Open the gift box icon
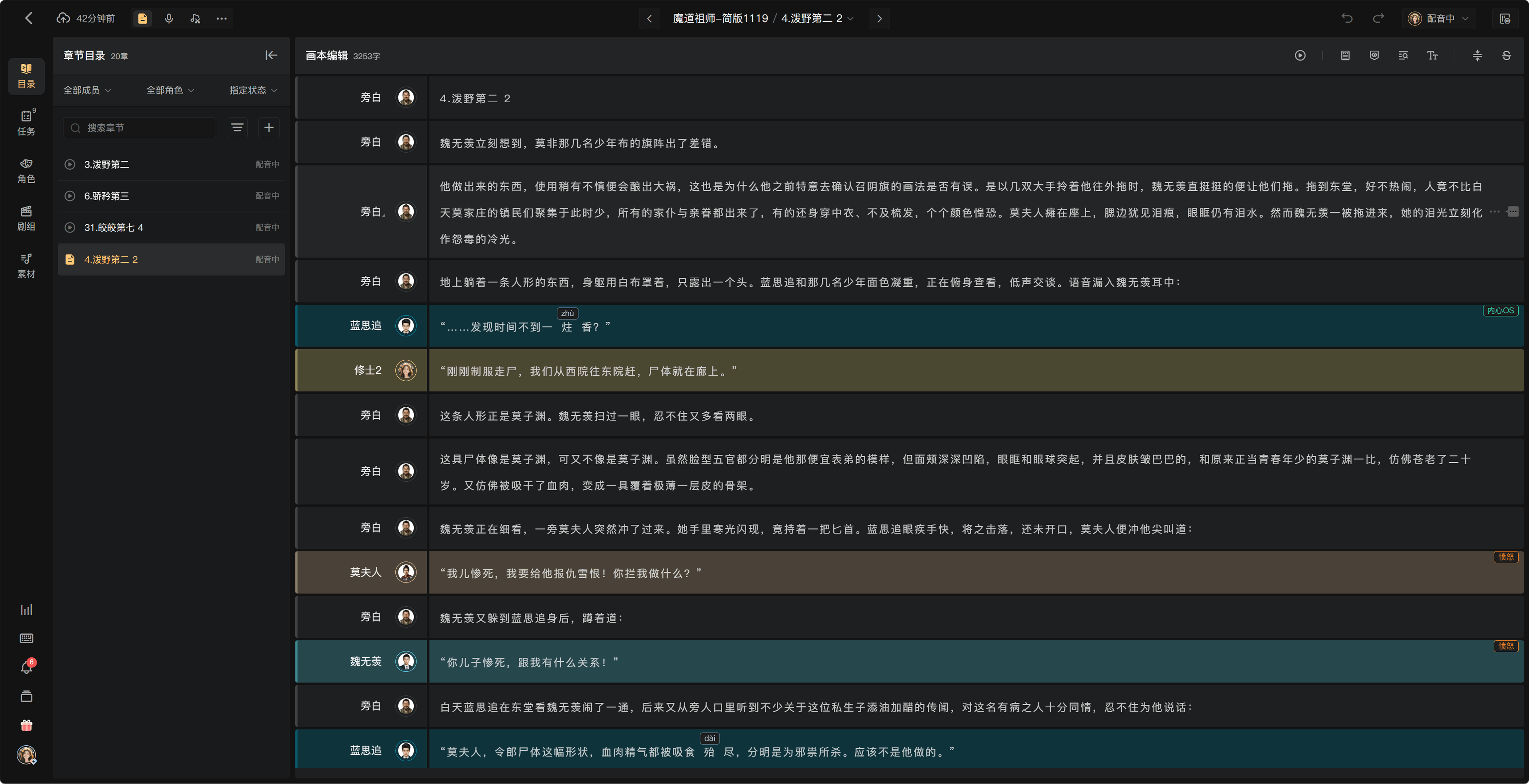Image resolution: width=1529 pixels, height=784 pixels. [26, 725]
